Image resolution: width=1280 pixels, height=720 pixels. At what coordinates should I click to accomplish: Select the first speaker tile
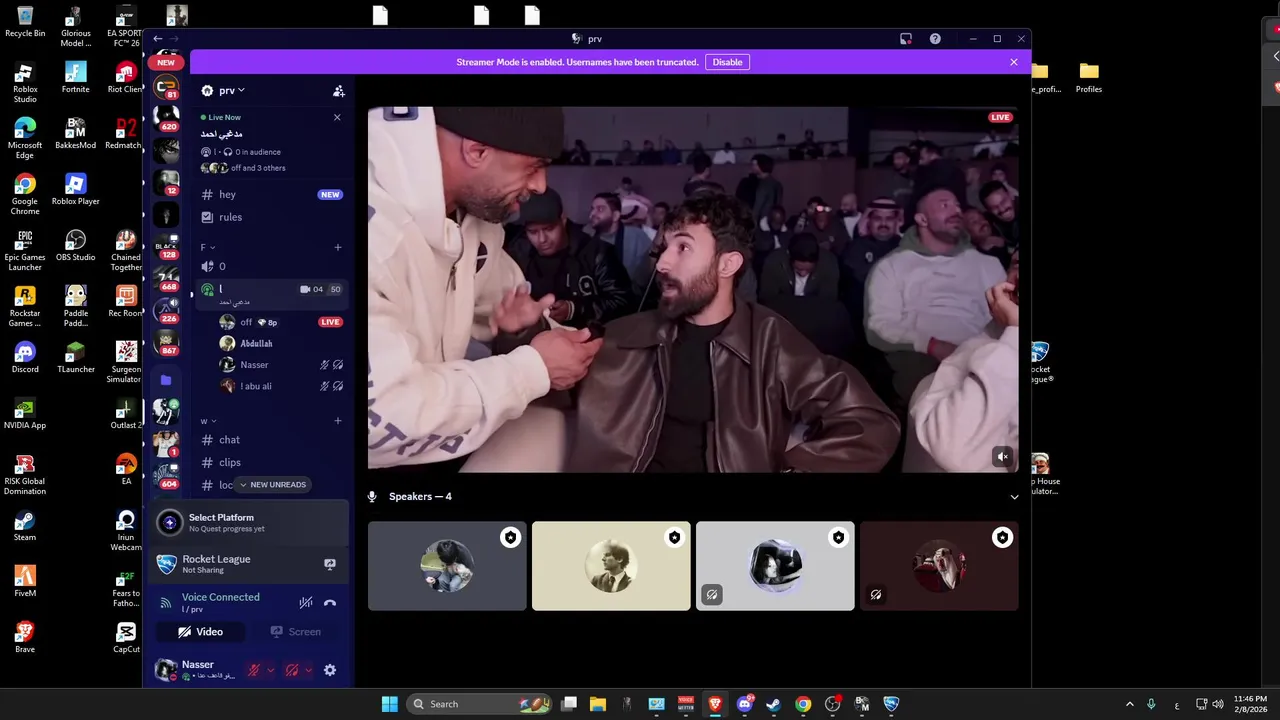(x=447, y=565)
